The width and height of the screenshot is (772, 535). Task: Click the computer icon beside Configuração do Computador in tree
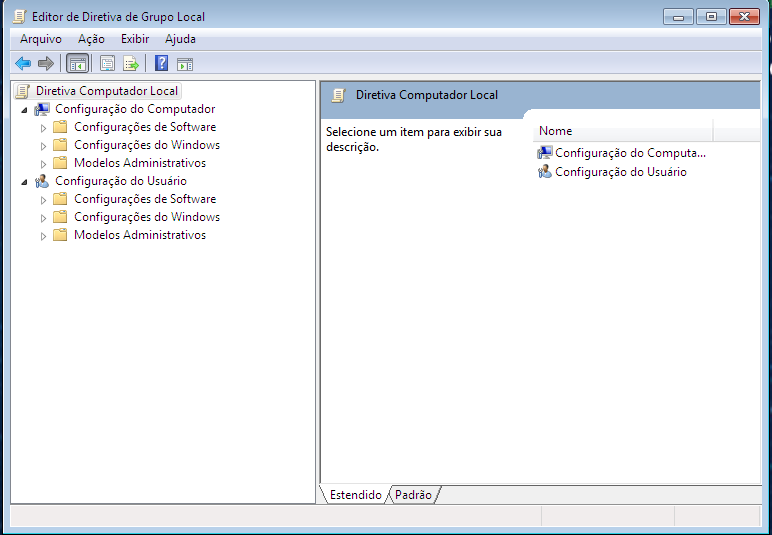(x=42, y=109)
